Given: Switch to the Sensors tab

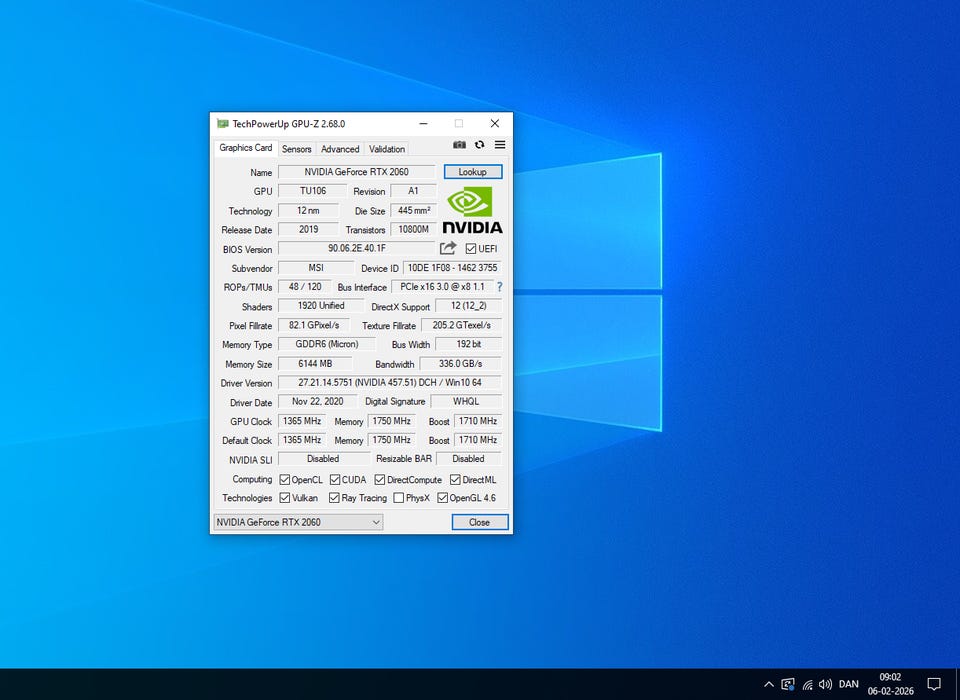Looking at the screenshot, I should 296,149.
